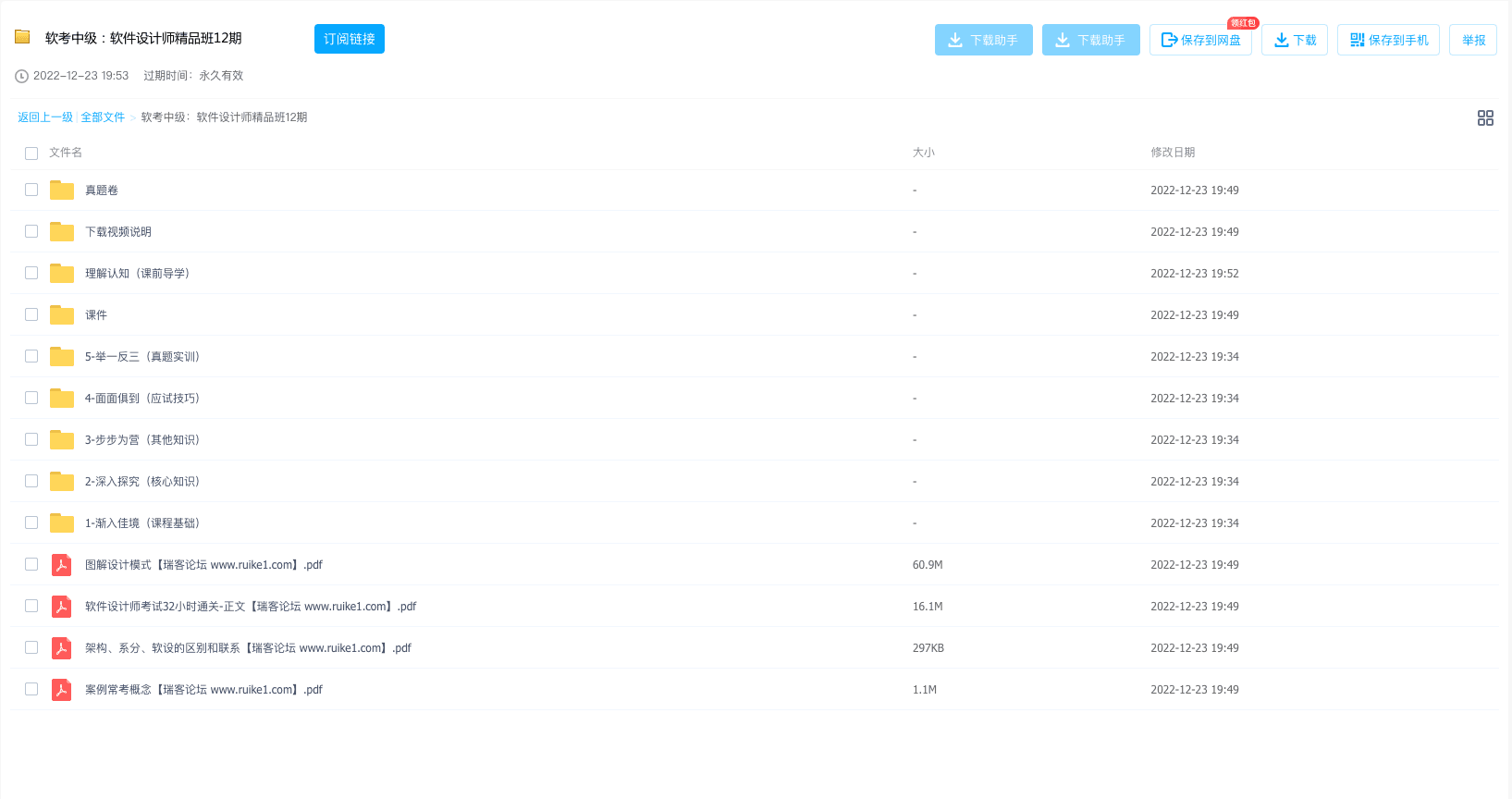Click folder icon for 3-步步为营

tap(62, 439)
